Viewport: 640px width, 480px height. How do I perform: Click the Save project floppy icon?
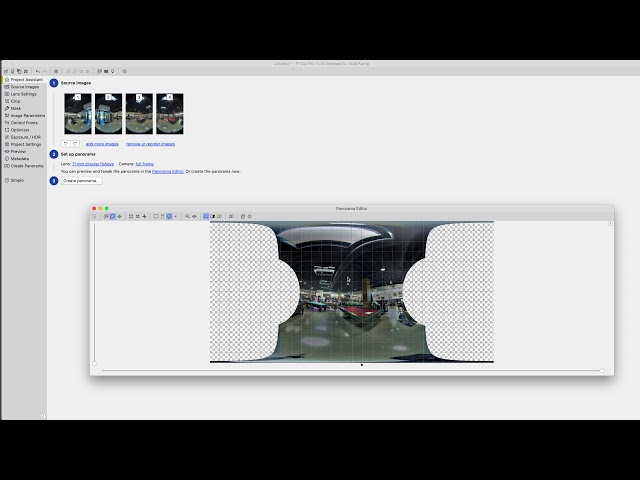(x=26, y=71)
